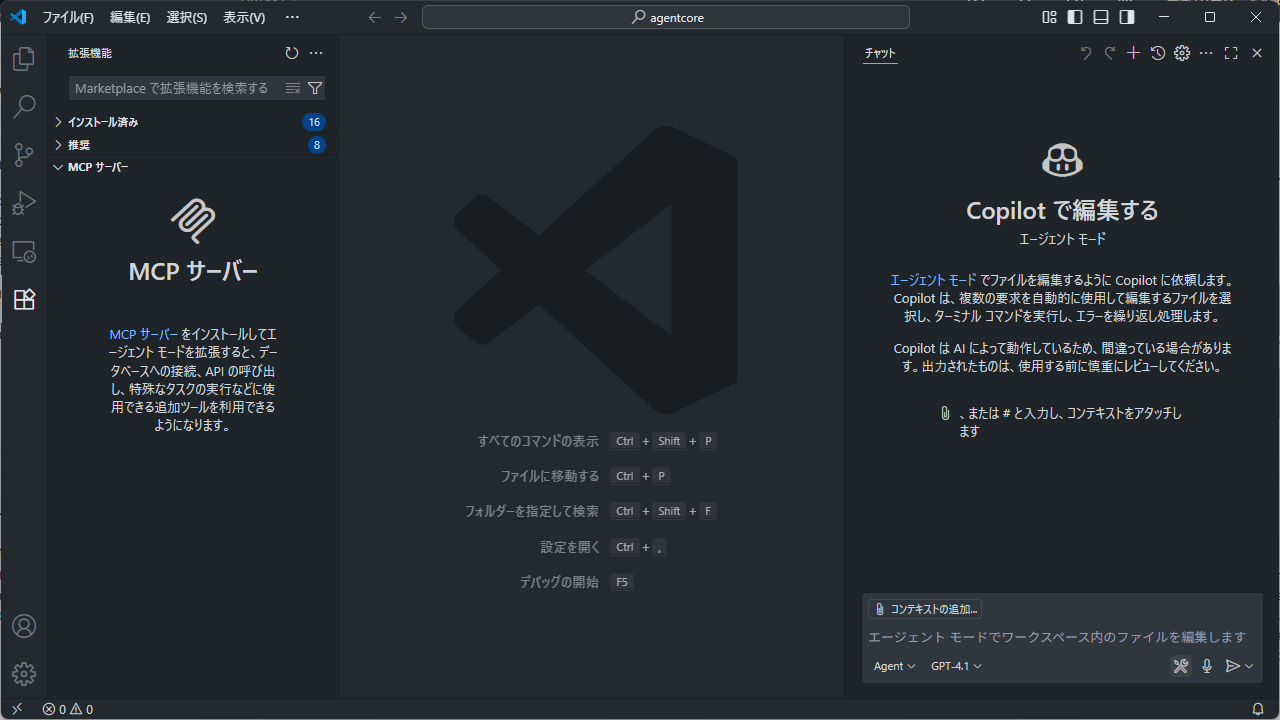Open the Accounts menu icon
Viewport: 1280px width, 720px height.
click(x=24, y=626)
